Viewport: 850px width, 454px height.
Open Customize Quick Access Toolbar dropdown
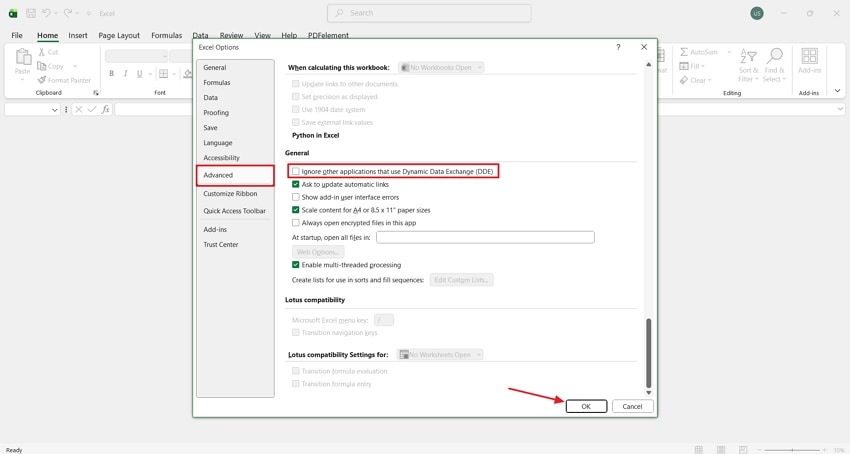click(89, 13)
